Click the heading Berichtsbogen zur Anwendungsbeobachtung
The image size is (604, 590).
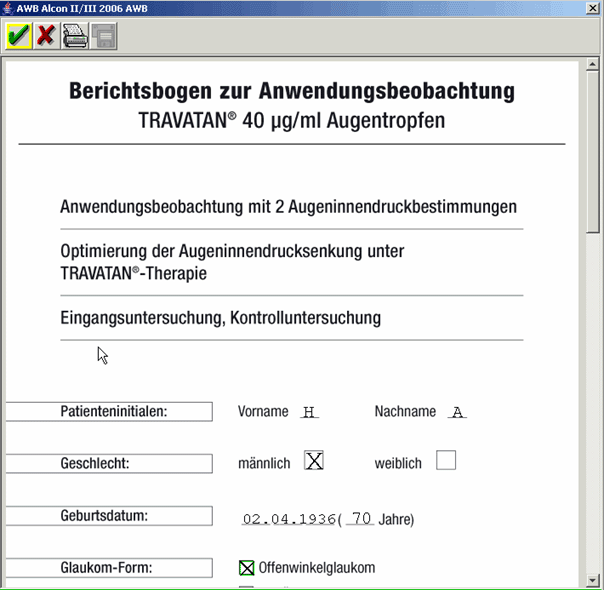[292, 91]
